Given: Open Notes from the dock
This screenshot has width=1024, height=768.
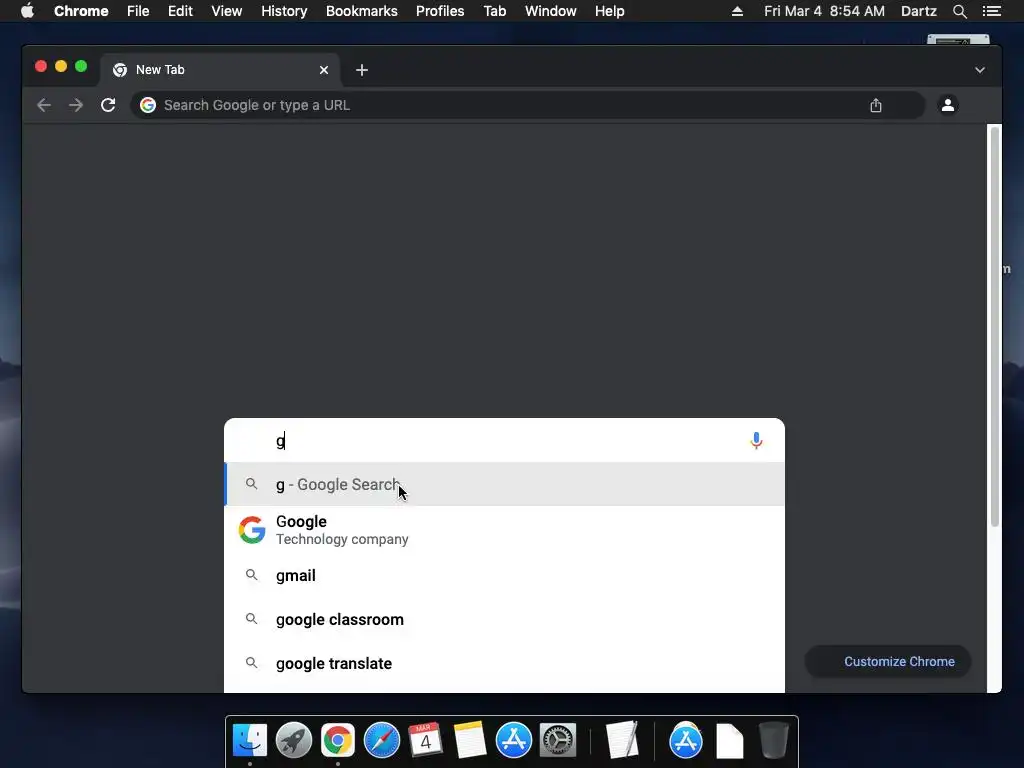Looking at the screenshot, I should click(x=470, y=740).
